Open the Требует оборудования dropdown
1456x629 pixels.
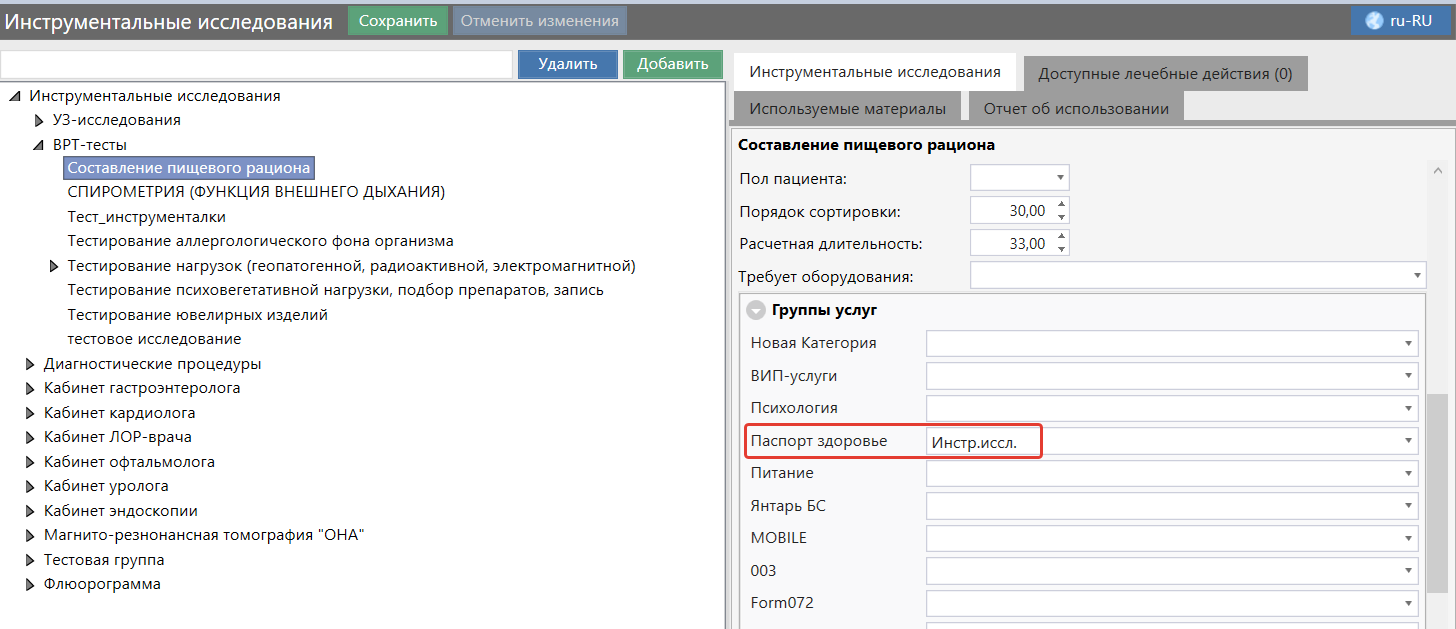pyautogui.click(x=1417, y=276)
